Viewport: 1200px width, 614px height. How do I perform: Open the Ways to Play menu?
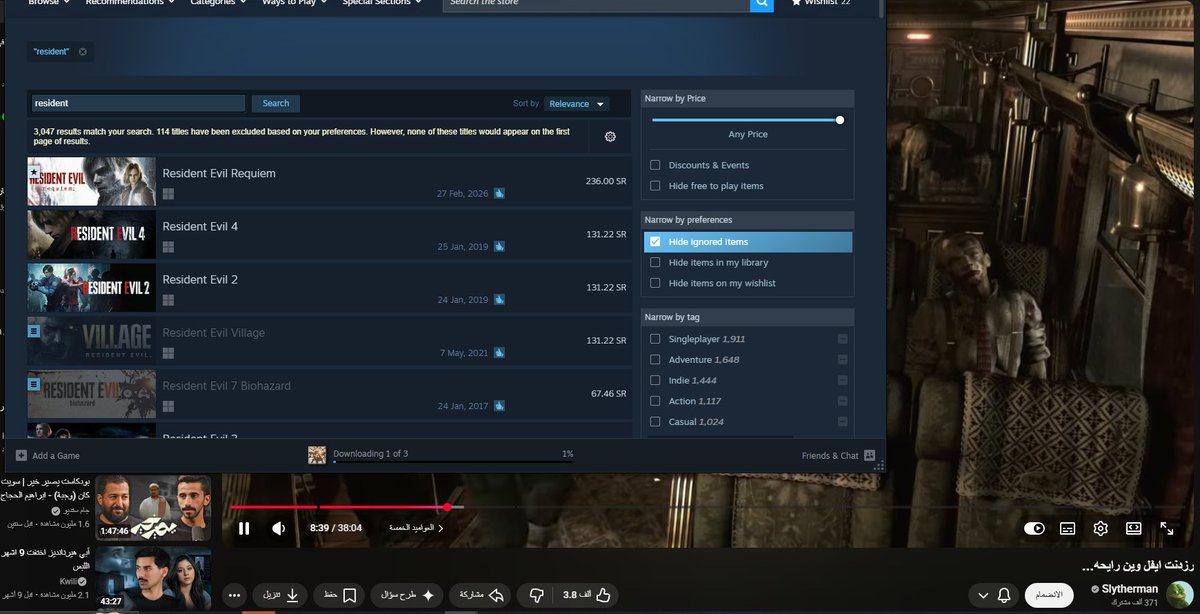295,3
